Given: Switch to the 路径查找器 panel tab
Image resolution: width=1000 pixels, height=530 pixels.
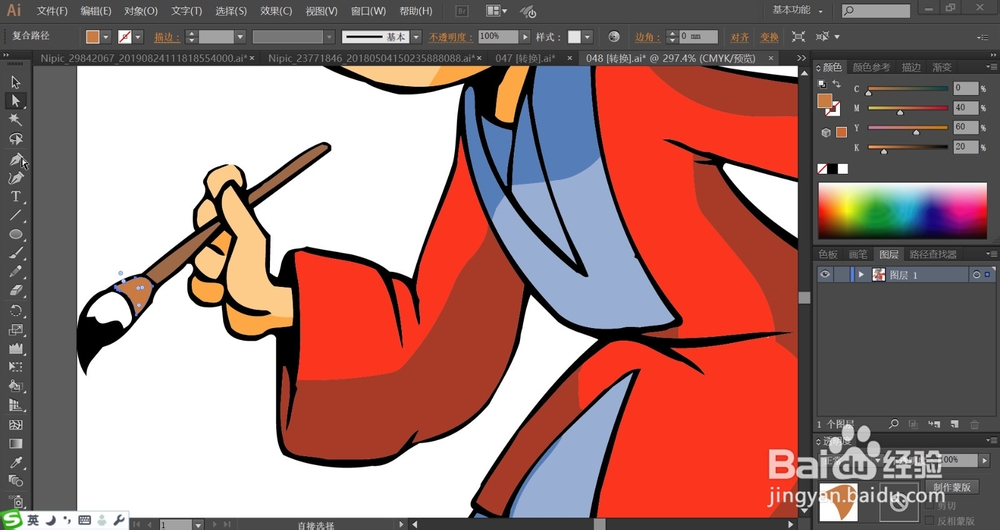Looking at the screenshot, I should 933,254.
